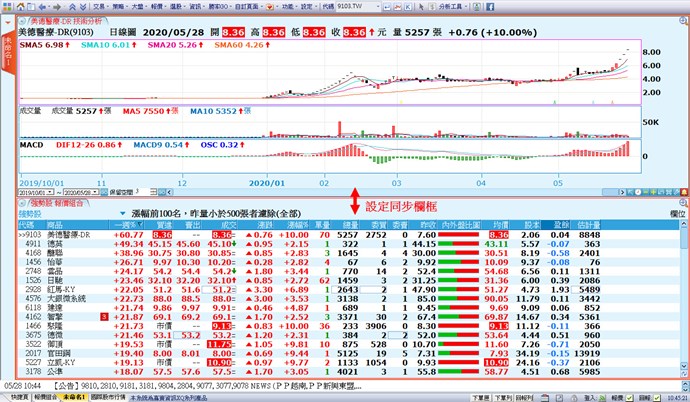The height and width of the screenshot is (402, 690).
Task: Click the 回報列 button in status bar
Action: (524, 398)
